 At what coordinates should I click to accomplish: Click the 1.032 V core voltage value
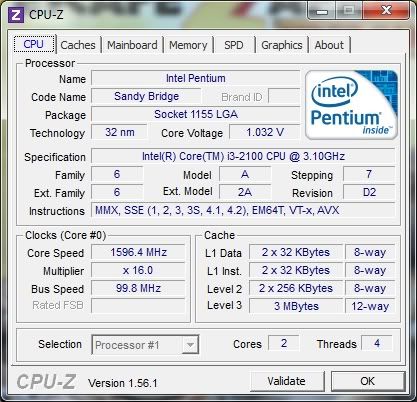point(265,132)
